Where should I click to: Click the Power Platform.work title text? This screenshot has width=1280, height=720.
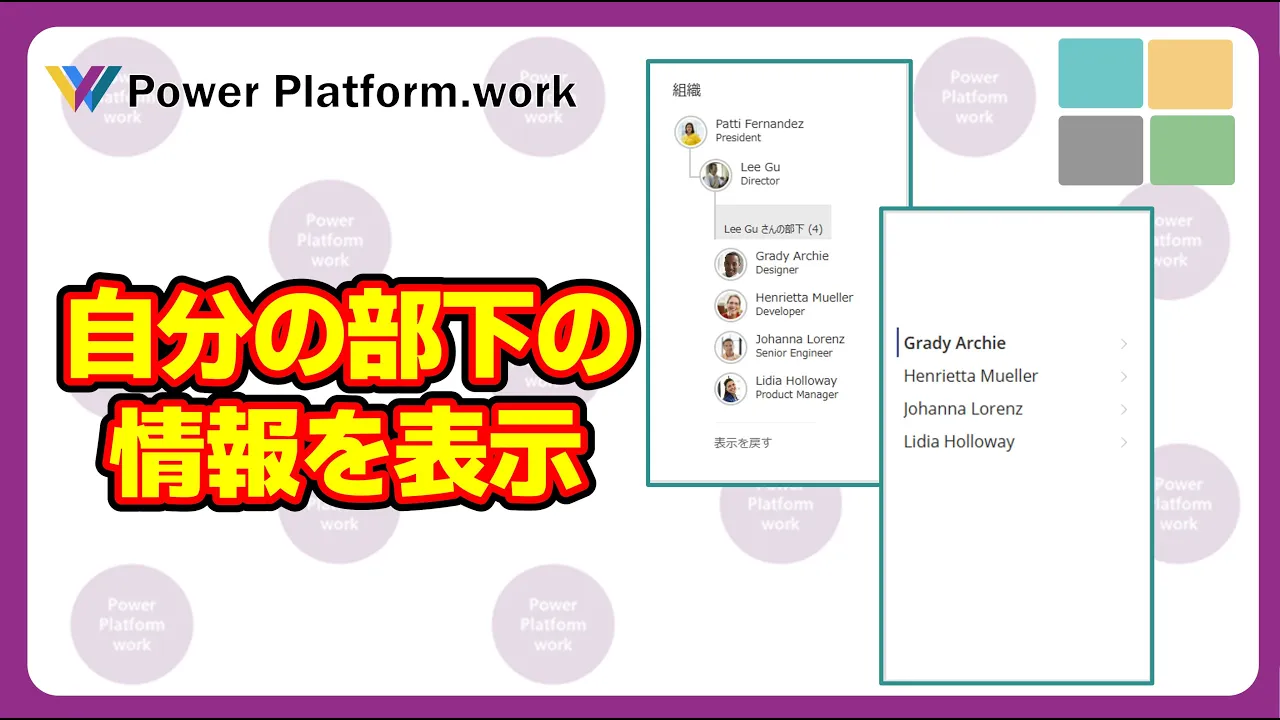click(x=352, y=92)
